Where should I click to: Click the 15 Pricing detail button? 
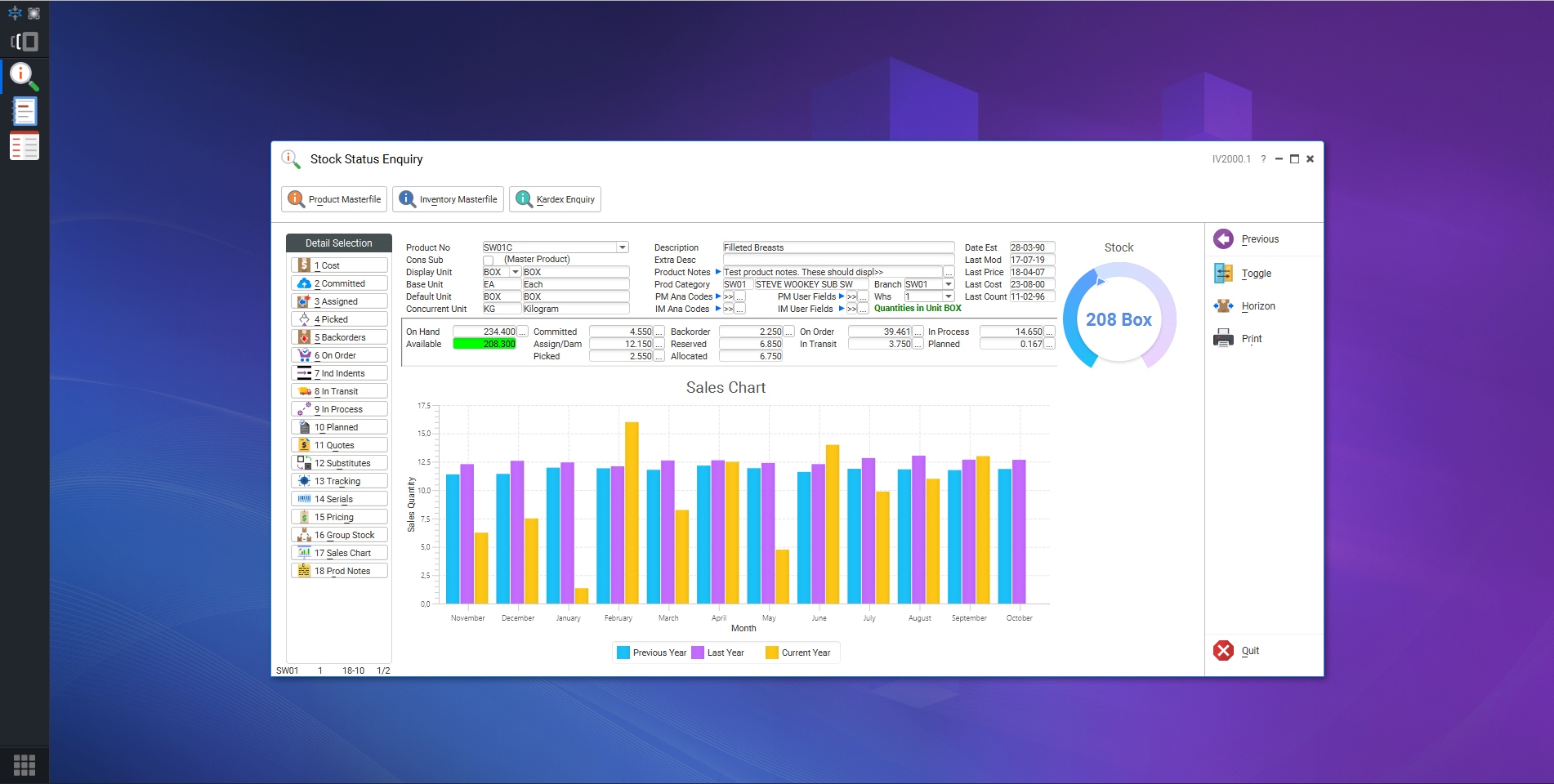tap(339, 516)
